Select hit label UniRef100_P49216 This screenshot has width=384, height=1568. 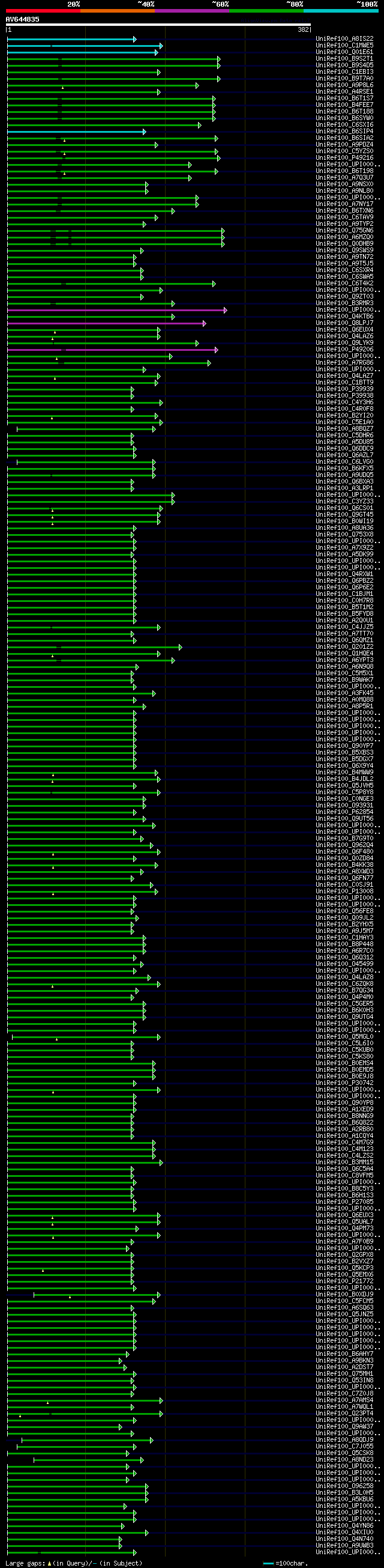pyautogui.click(x=344, y=157)
